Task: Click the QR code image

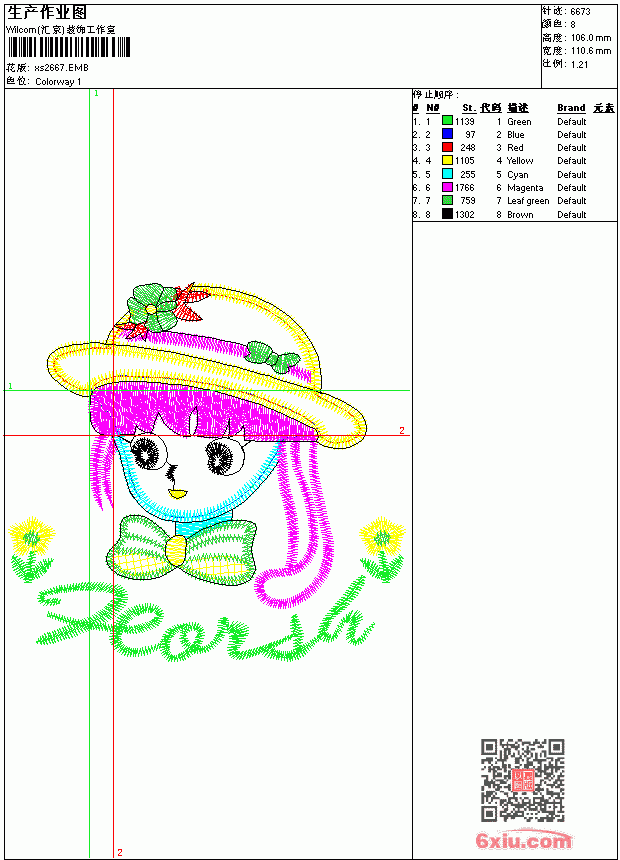Action: 523,780
